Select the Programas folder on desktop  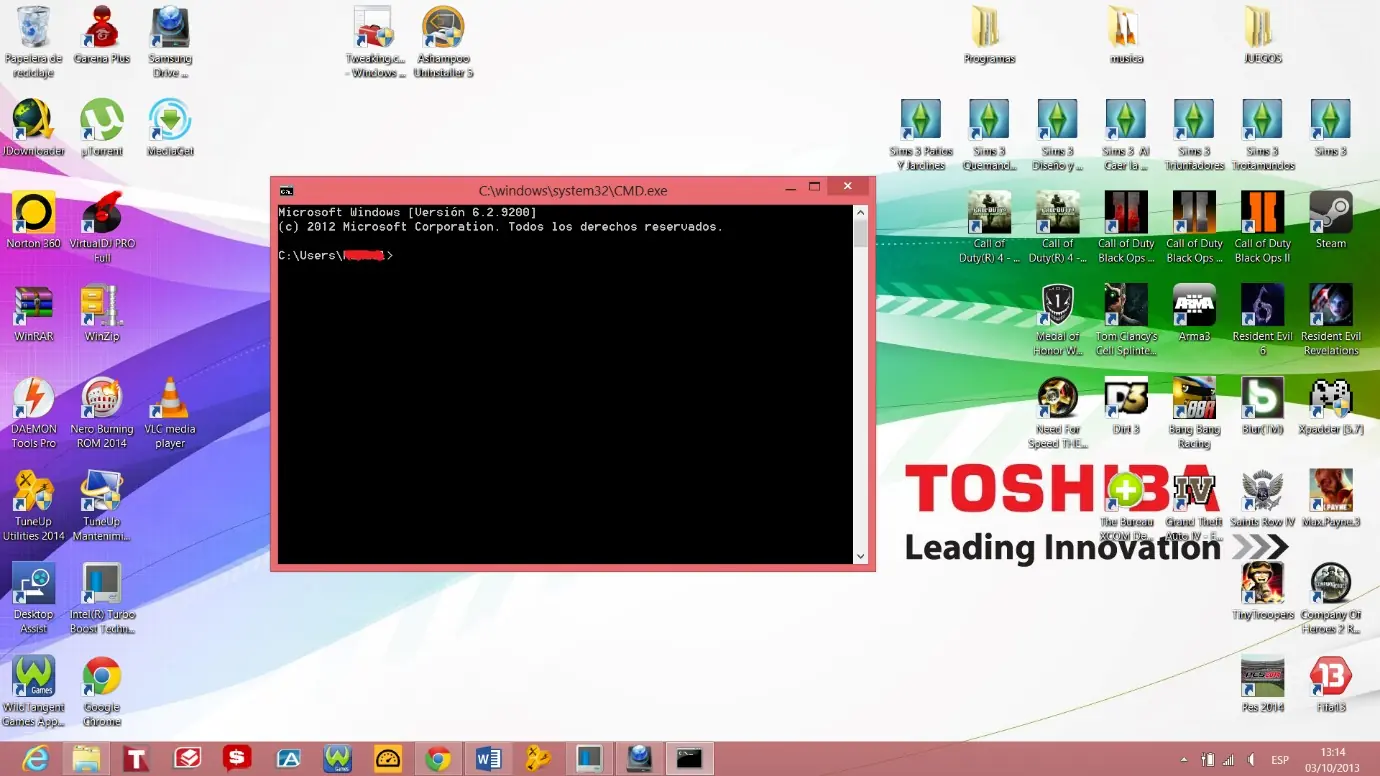click(x=989, y=36)
